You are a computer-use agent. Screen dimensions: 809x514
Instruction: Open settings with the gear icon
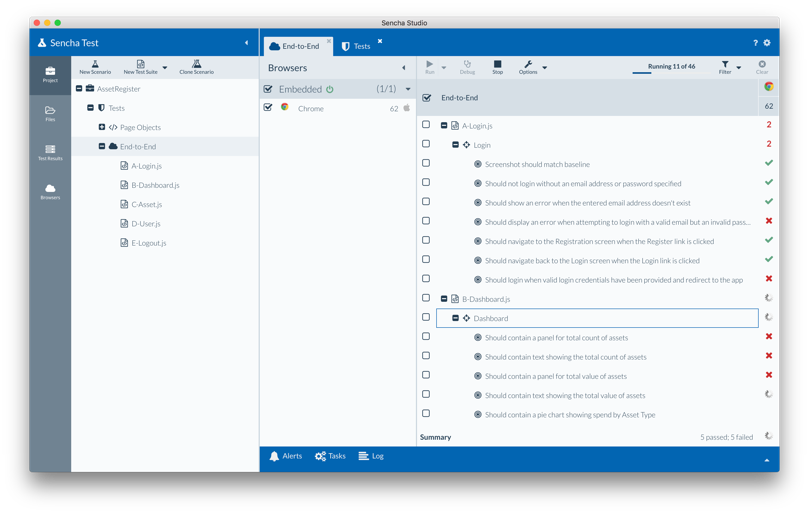click(767, 43)
